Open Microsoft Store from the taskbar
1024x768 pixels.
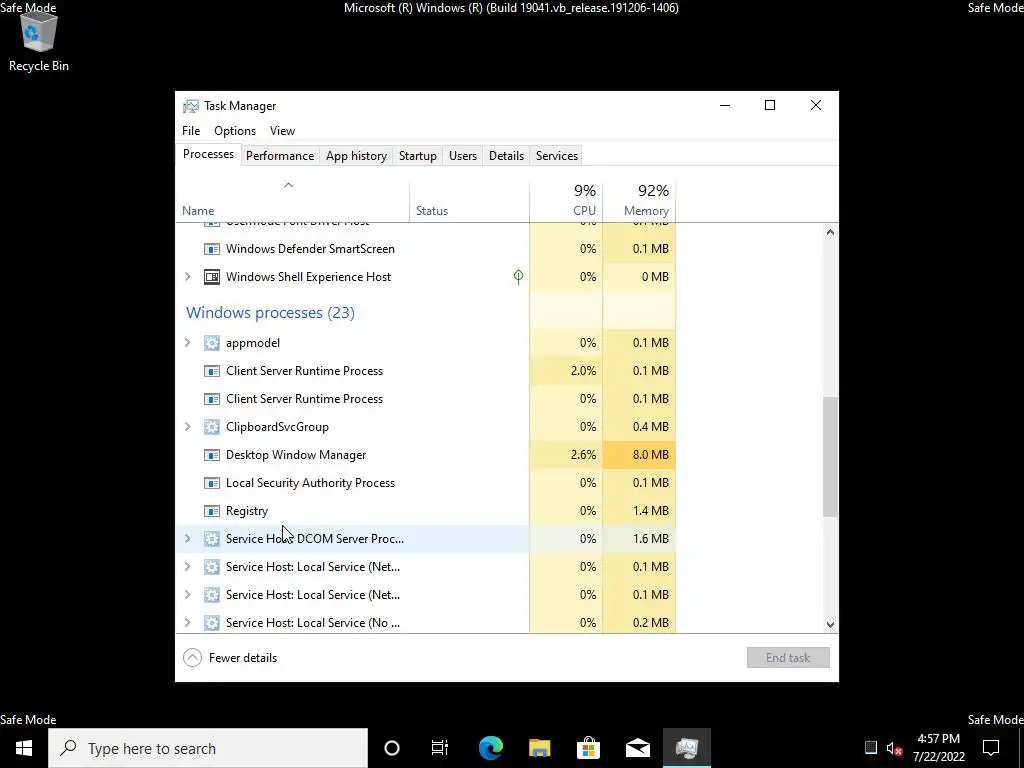(x=588, y=748)
